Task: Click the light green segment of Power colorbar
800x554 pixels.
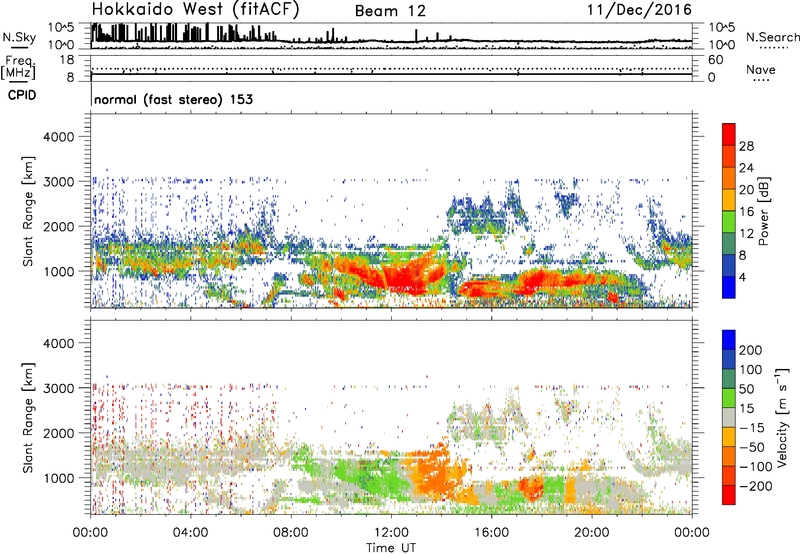Action: coord(729,222)
